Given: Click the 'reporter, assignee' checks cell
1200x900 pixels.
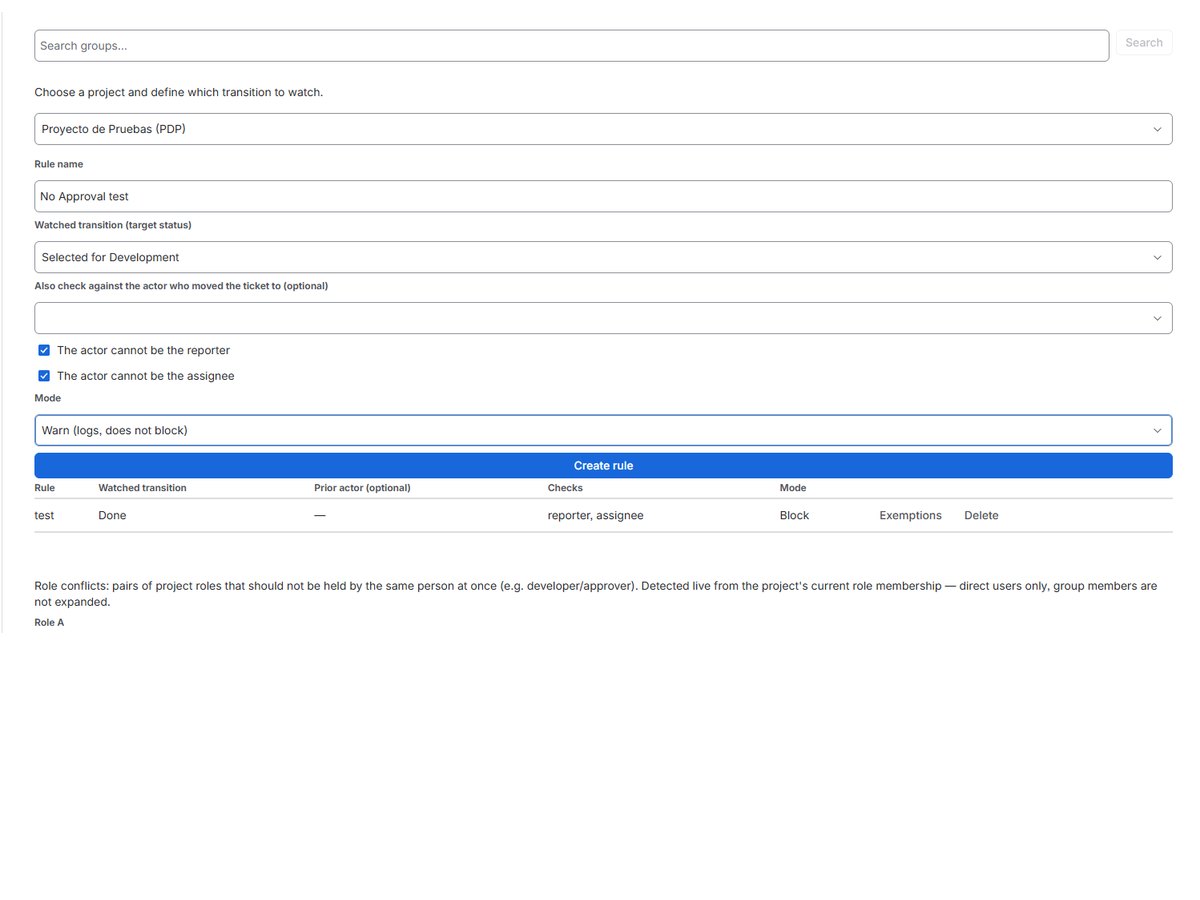Looking at the screenshot, I should coord(595,515).
